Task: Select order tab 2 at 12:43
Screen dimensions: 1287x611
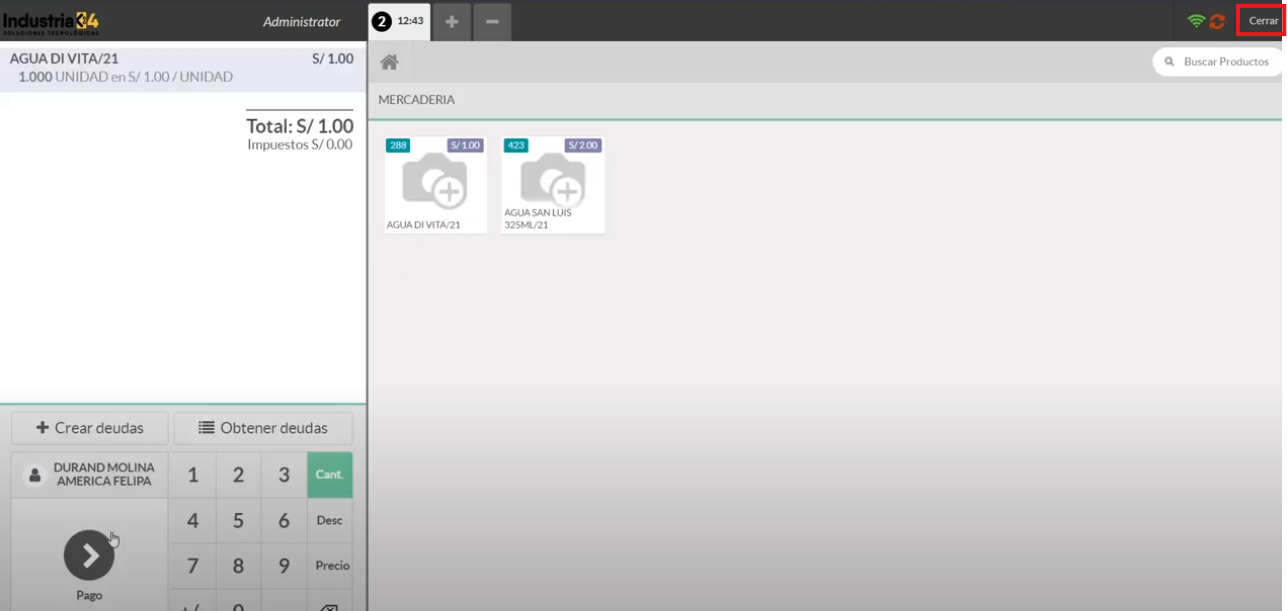Action: click(x=399, y=22)
